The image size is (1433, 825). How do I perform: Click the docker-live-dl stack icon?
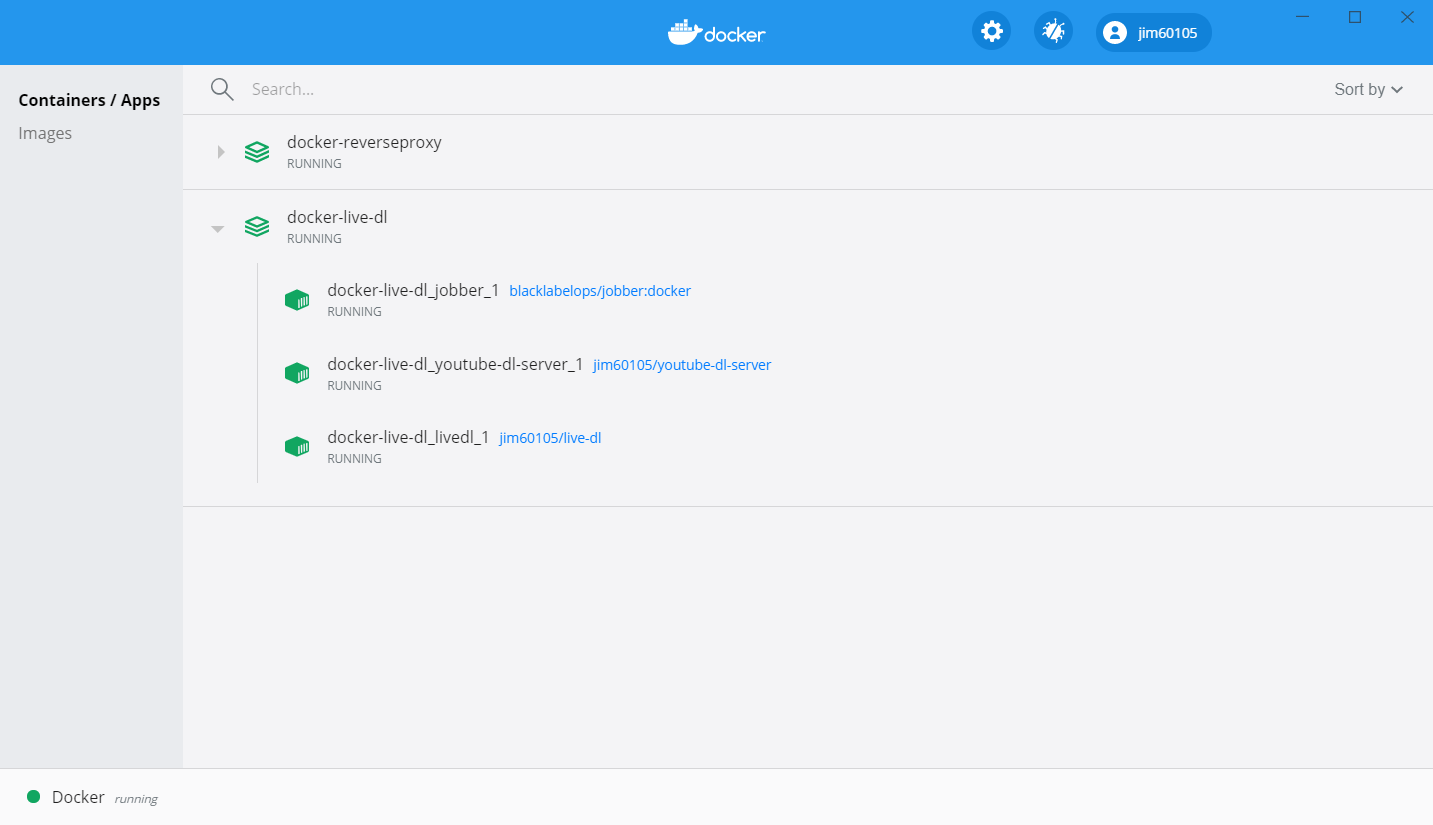pos(257,227)
